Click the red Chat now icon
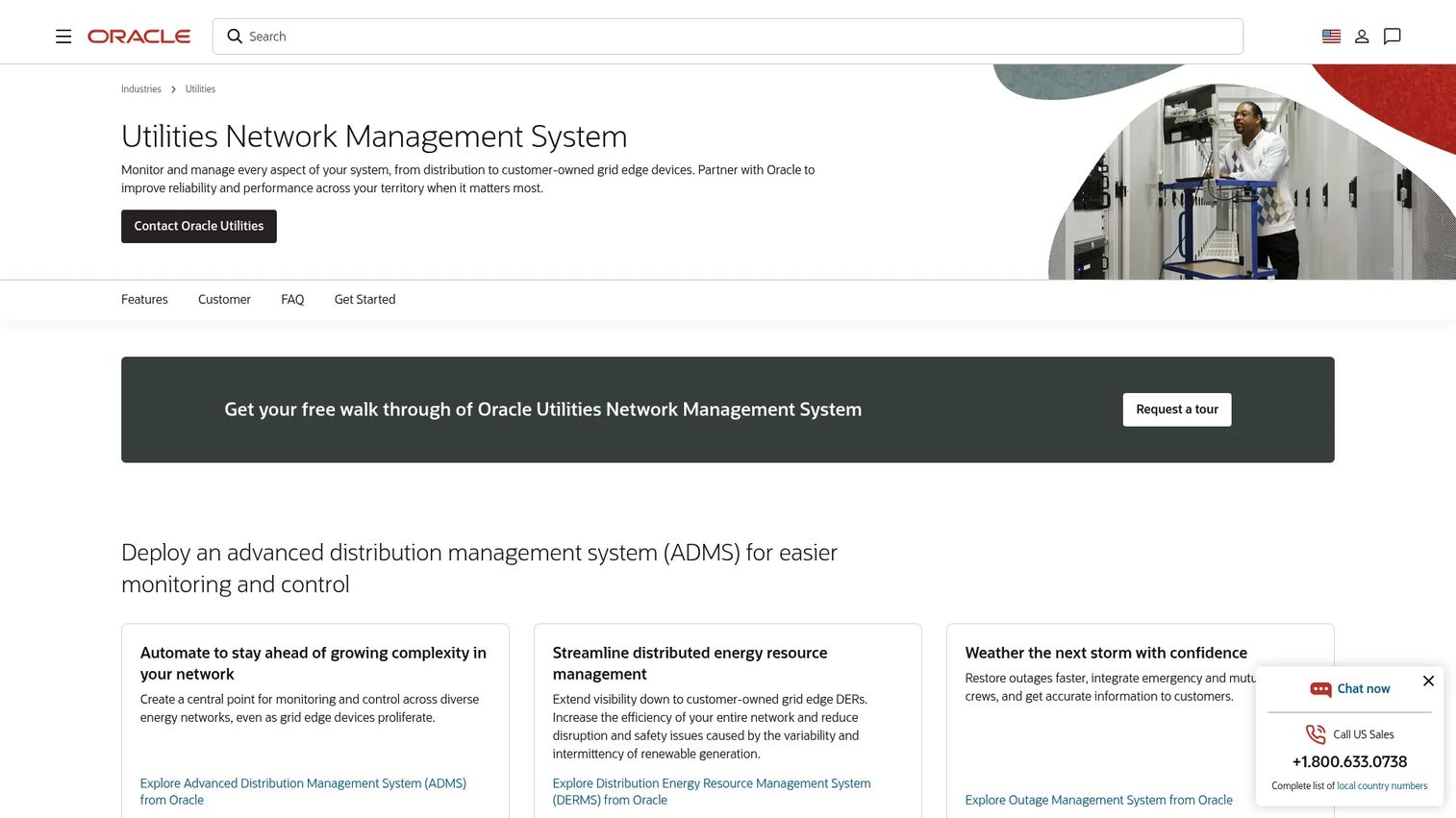The image size is (1456, 818). 1320,689
